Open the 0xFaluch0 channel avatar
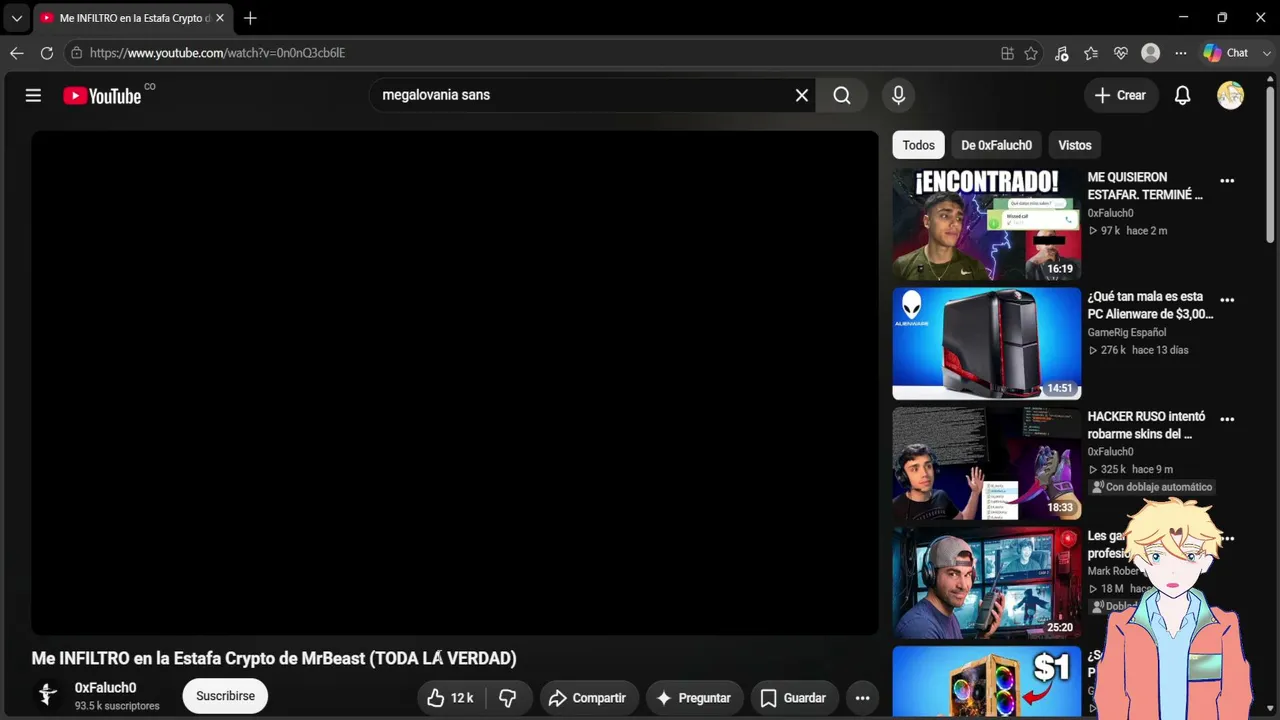 [47, 695]
